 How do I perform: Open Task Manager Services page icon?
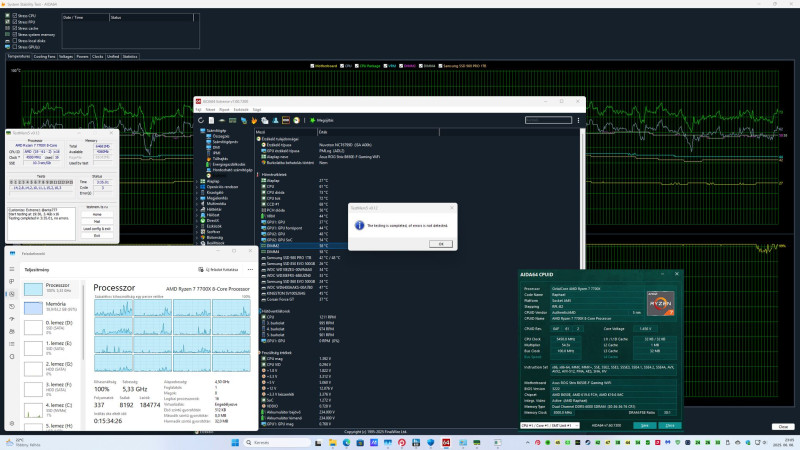click(x=12, y=357)
